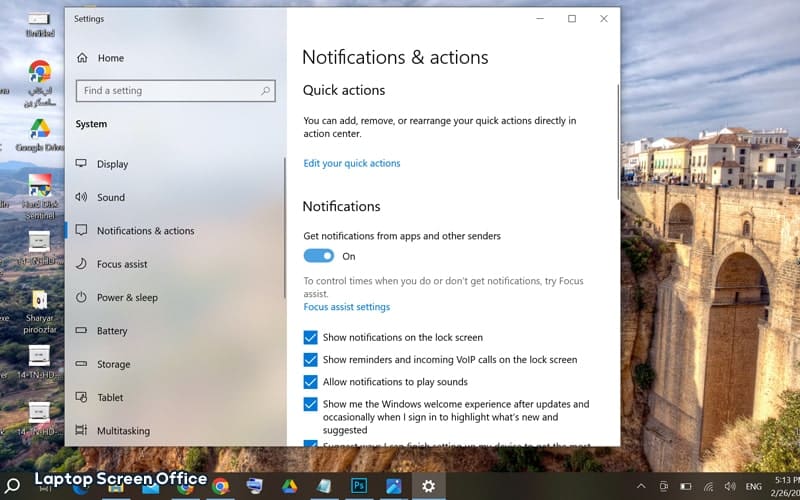Open the notebook app icon beside Photoshop

tap(324, 486)
